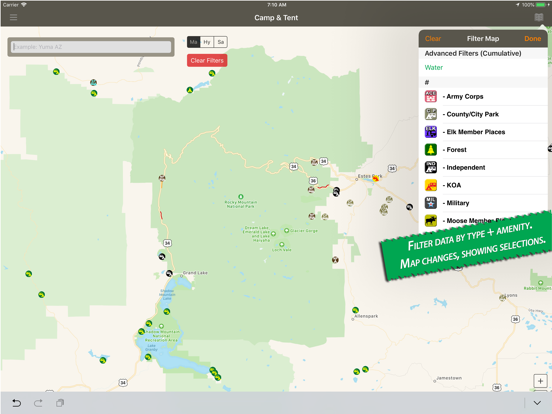The height and width of the screenshot is (414, 552).
Task: Tap the copy icon in bottom toolbar
Action: (60, 403)
